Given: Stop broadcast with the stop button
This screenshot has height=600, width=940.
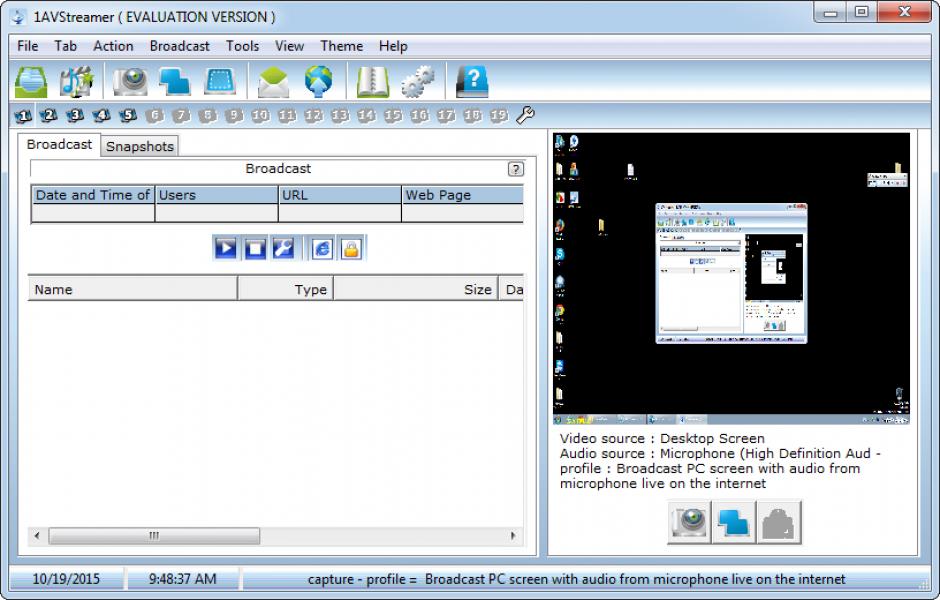Looking at the screenshot, I should click(x=254, y=248).
